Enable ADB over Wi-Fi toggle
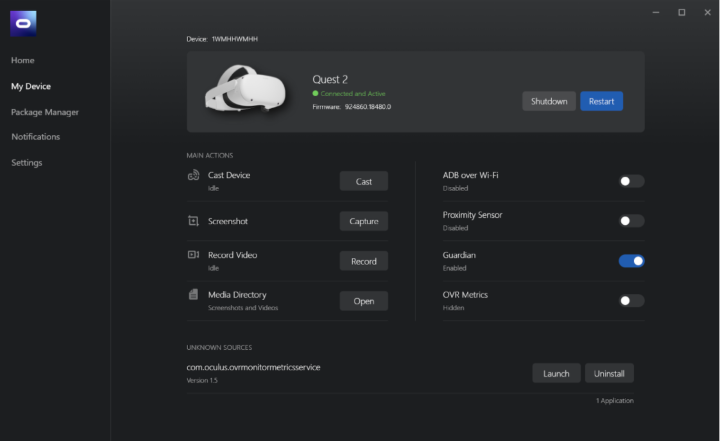Viewport: 720px width, 441px height. tap(631, 181)
